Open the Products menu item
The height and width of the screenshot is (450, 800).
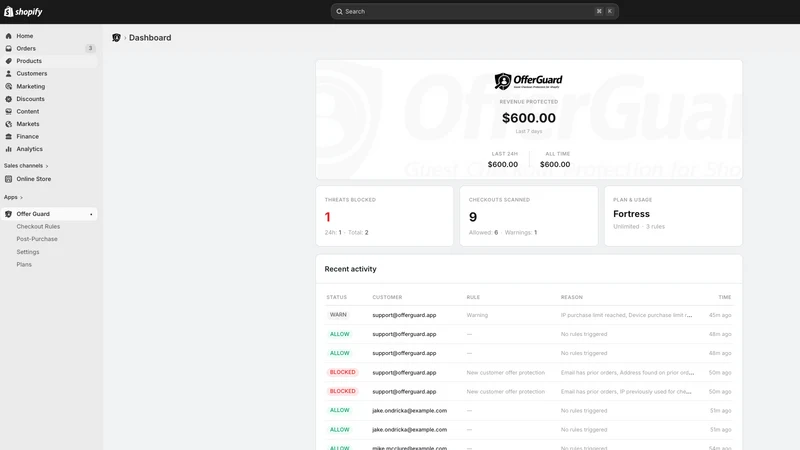click(x=48, y=61)
